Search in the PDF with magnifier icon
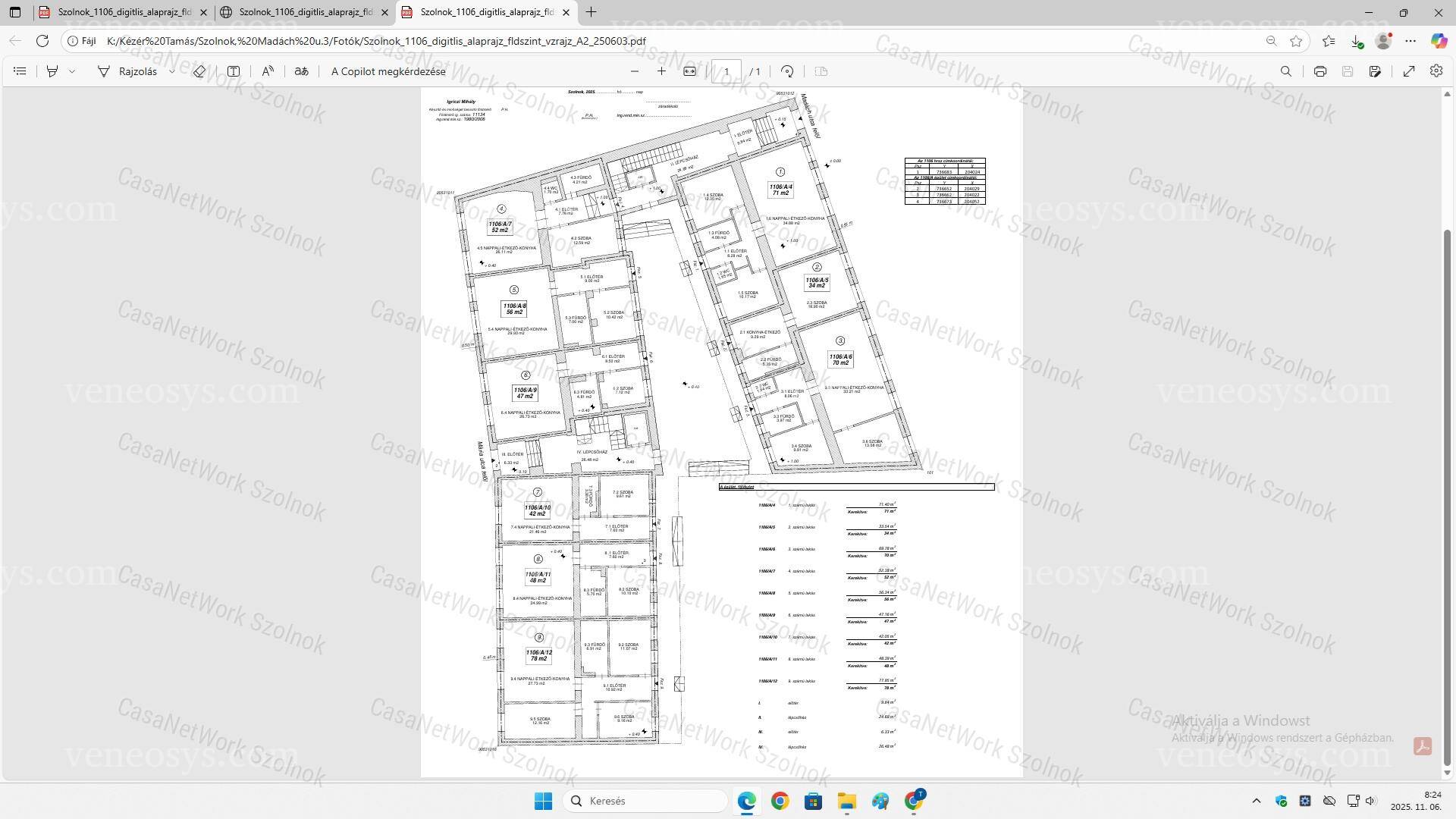The width and height of the screenshot is (1456, 819). pyautogui.click(x=1286, y=71)
